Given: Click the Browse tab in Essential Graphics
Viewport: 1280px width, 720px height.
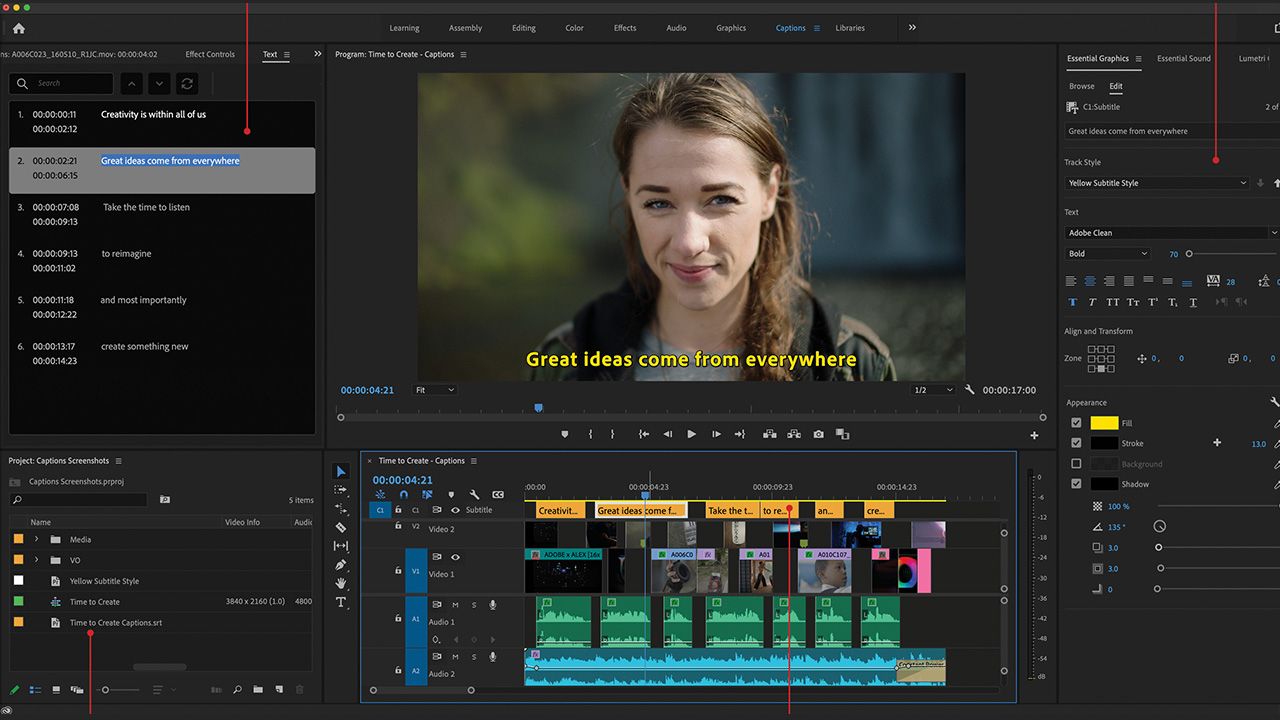Looking at the screenshot, I should coord(1081,86).
